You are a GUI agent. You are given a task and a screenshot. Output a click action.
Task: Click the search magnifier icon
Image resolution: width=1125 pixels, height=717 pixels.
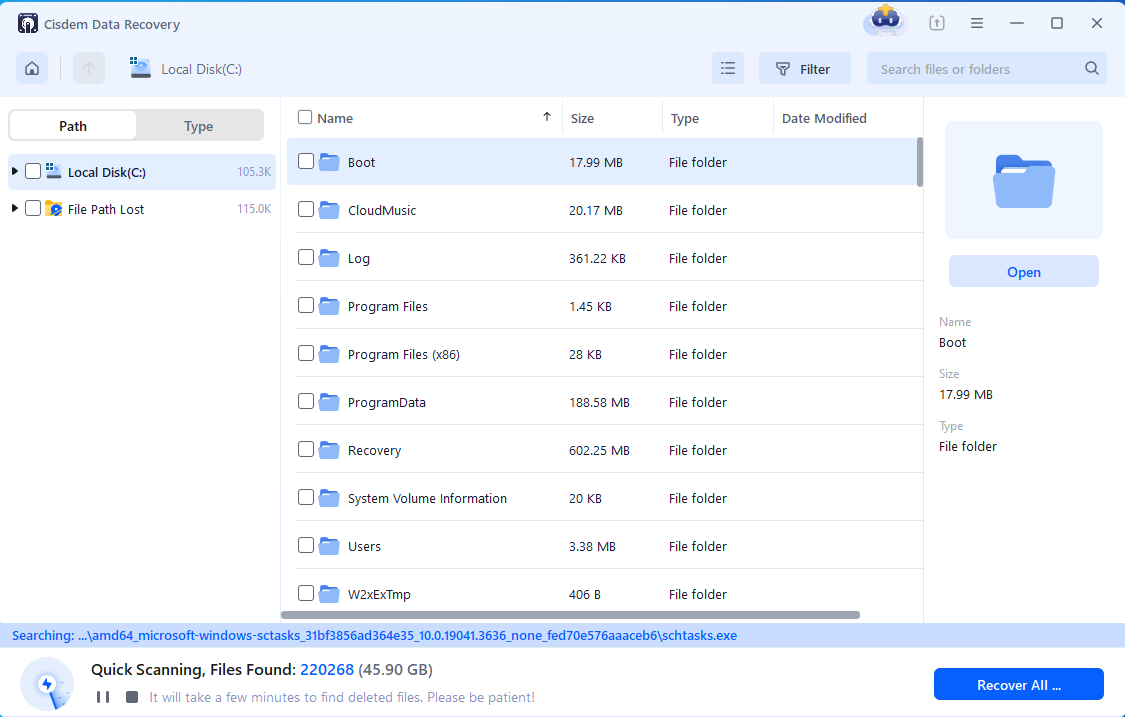(x=1091, y=69)
